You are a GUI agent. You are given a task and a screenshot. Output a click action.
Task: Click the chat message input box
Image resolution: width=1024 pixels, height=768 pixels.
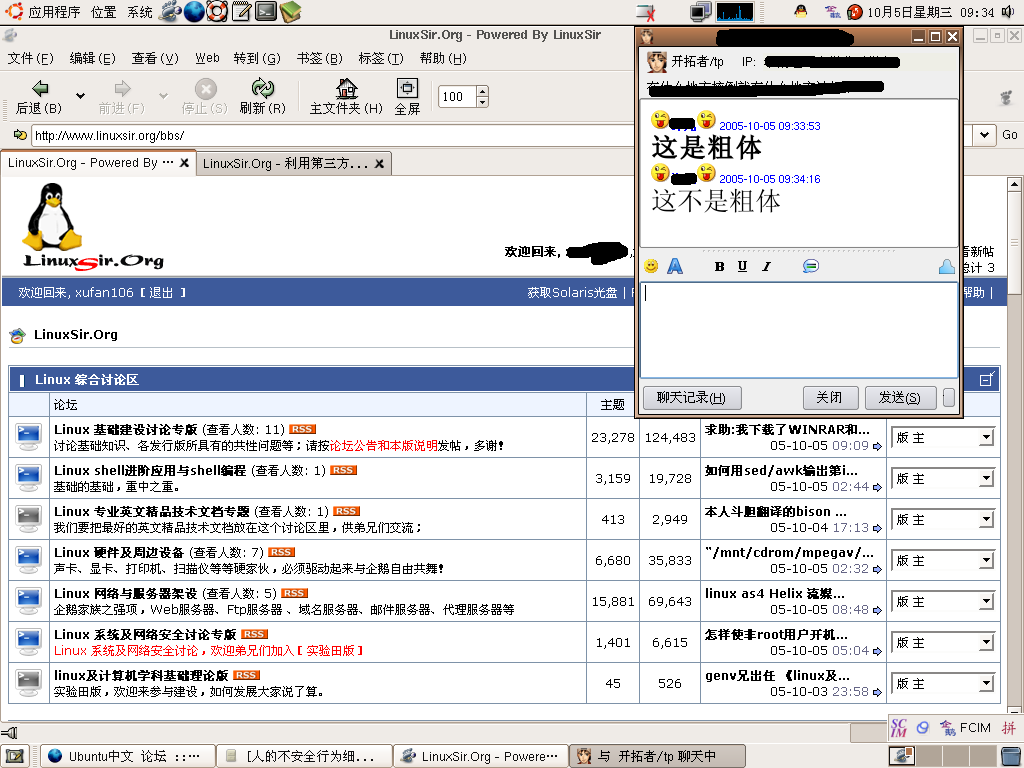click(x=799, y=330)
